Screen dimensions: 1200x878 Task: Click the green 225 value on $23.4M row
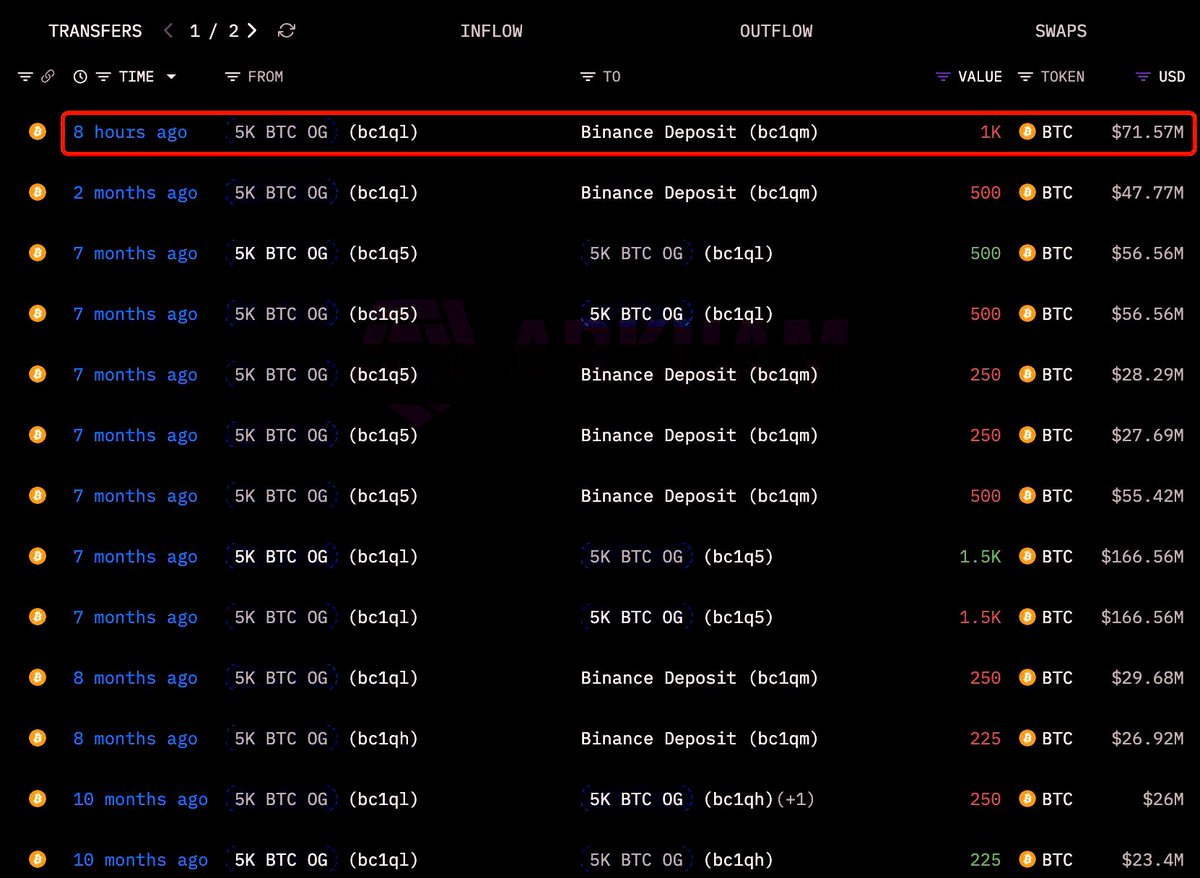pyautogui.click(x=985, y=860)
